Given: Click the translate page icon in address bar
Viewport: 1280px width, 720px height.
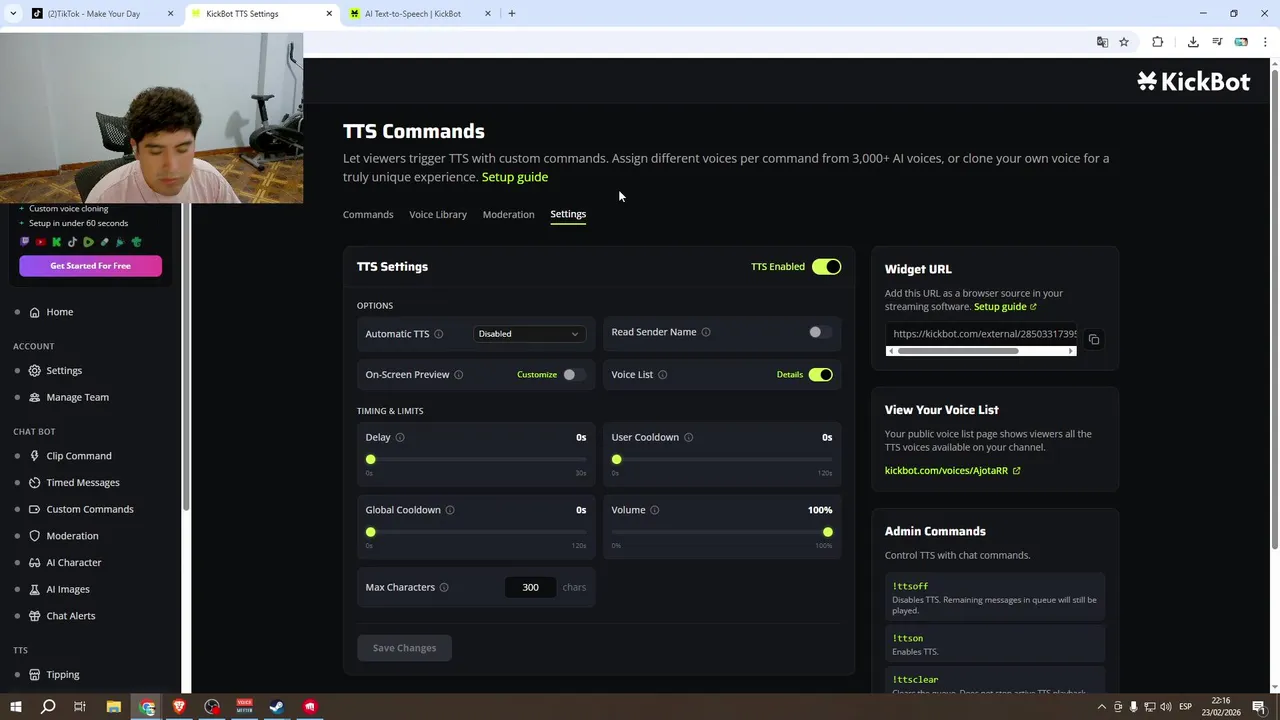Looking at the screenshot, I should (x=1102, y=42).
